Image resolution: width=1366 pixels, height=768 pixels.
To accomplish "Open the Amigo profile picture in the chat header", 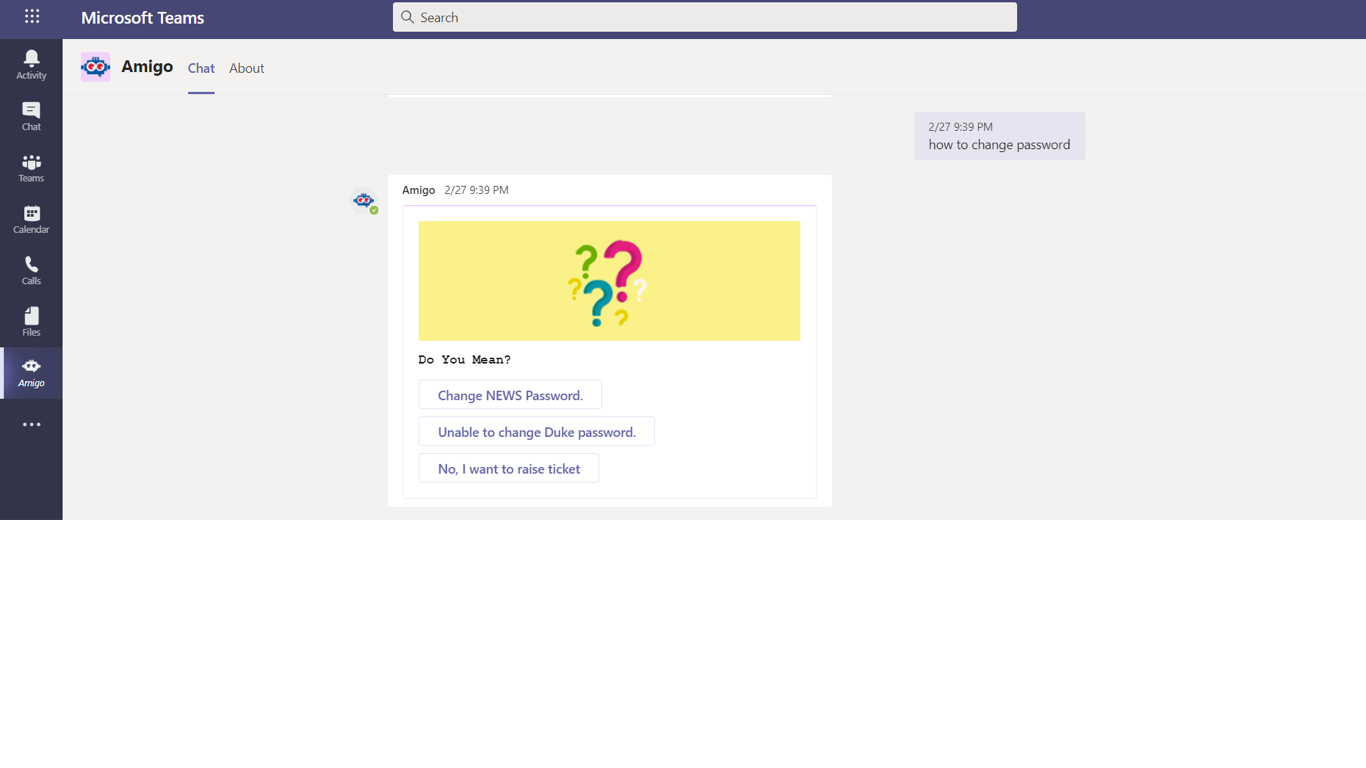I will tap(95, 66).
